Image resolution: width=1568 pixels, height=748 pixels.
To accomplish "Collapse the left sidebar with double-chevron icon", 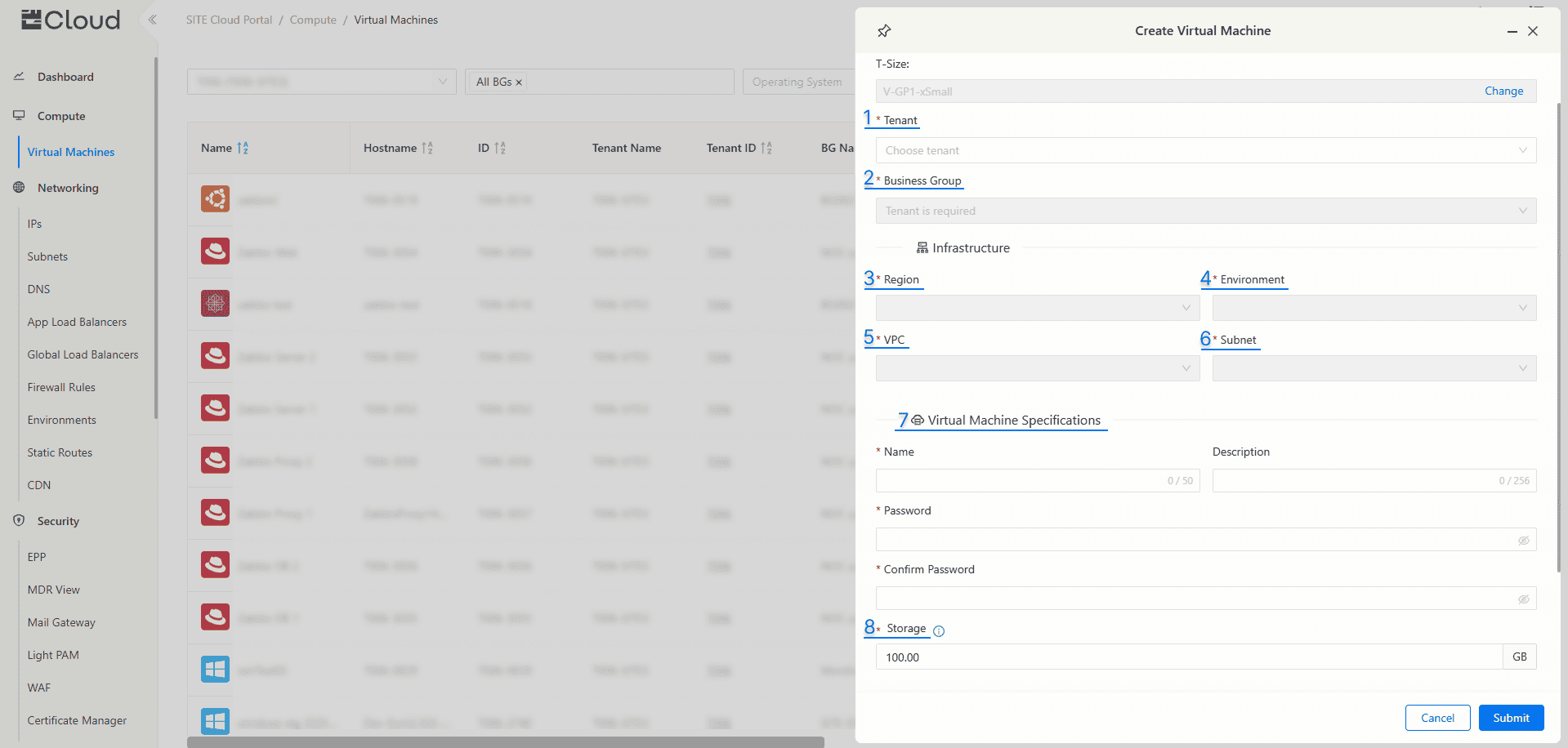I will coord(152,20).
